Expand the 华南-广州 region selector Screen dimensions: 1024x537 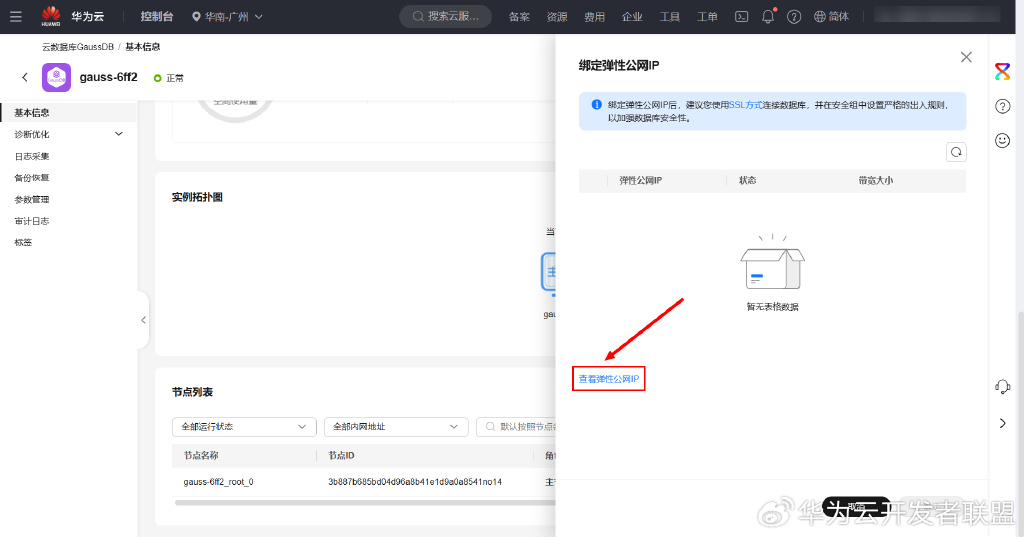[227, 16]
